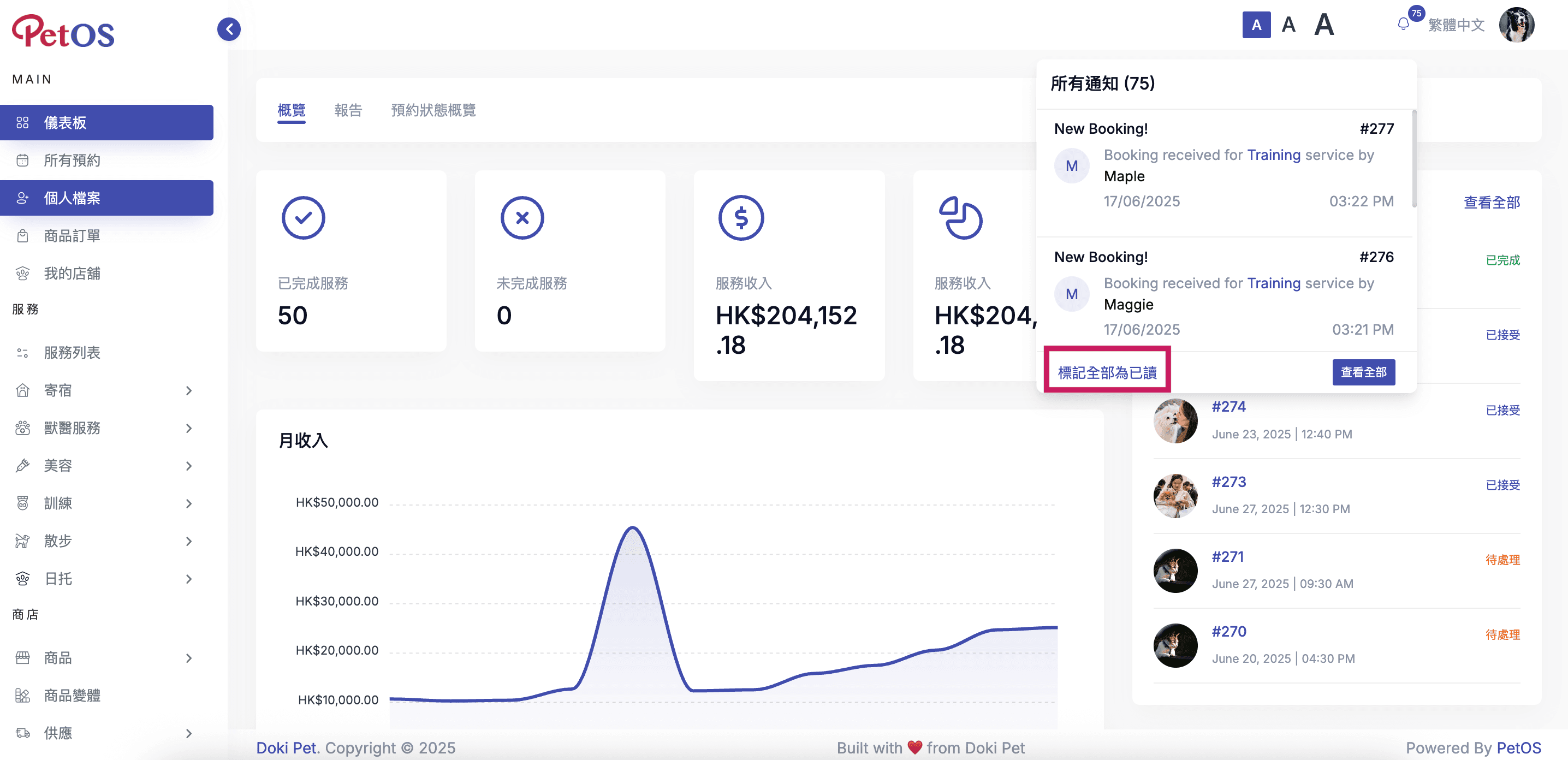
Task: Click the PetOS footer link
Action: 1518,748
